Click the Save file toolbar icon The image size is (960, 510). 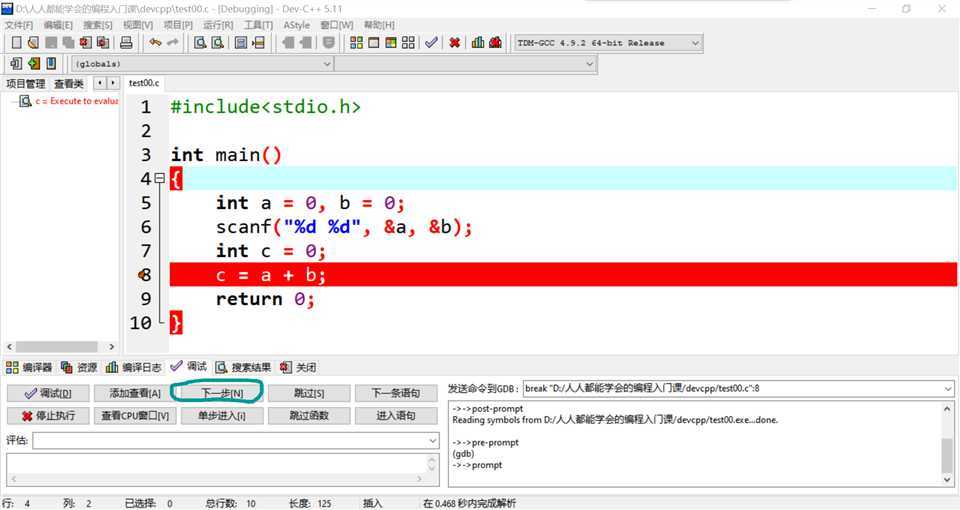51,42
